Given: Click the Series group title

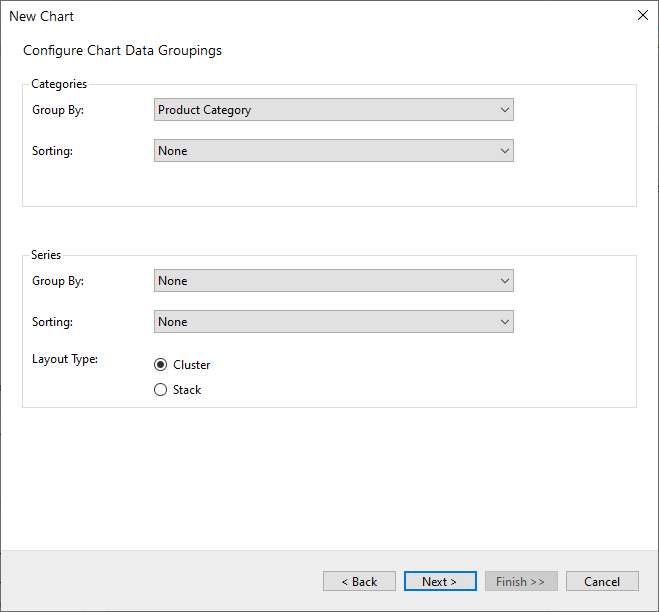Looking at the screenshot, I should [46, 255].
